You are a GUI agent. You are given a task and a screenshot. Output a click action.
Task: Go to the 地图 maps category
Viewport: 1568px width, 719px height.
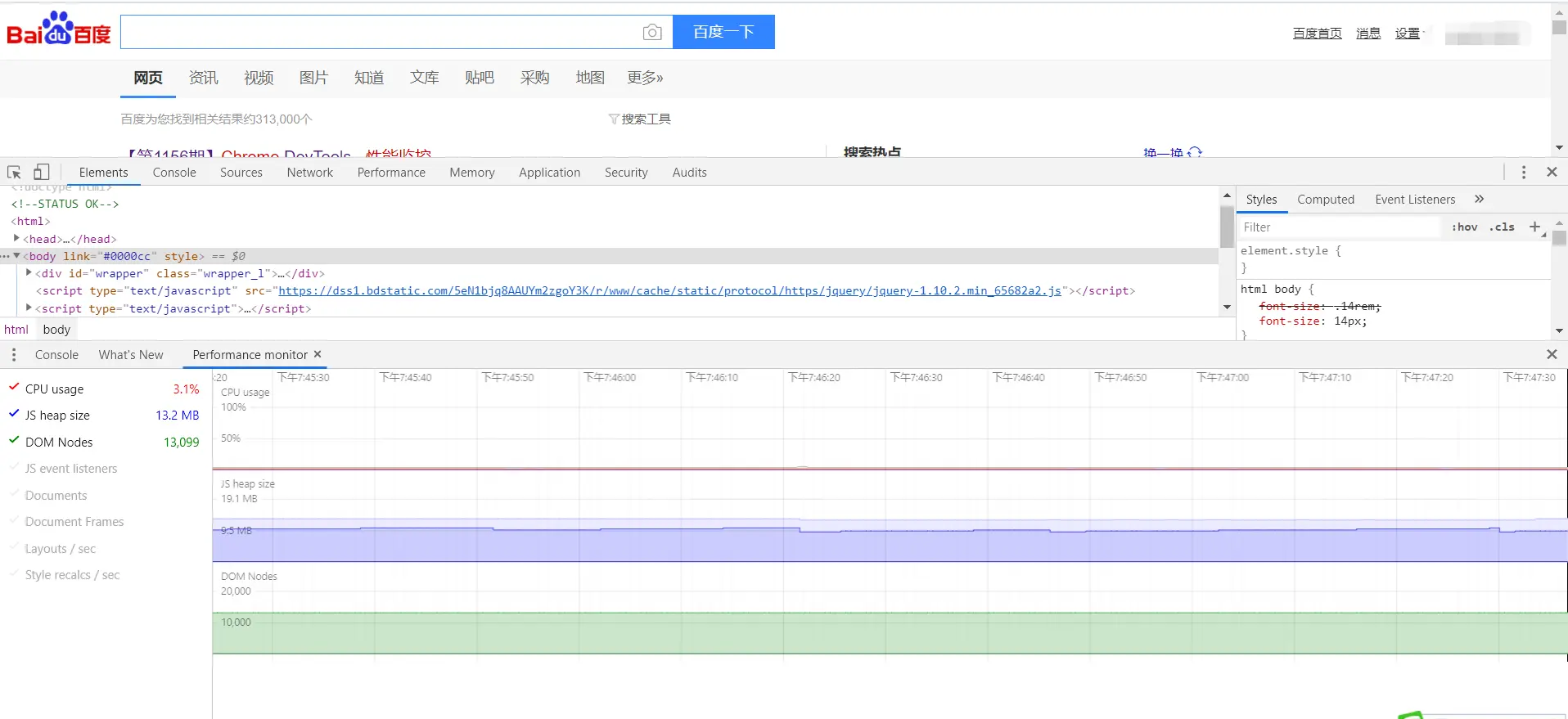(590, 78)
